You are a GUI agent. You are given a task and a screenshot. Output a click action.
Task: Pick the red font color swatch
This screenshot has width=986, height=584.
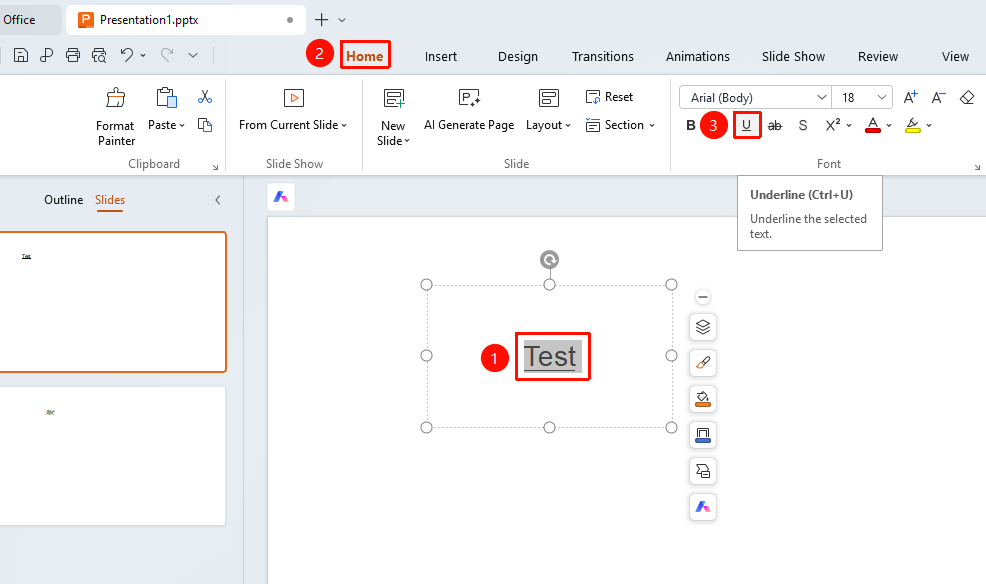pos(873,125)
